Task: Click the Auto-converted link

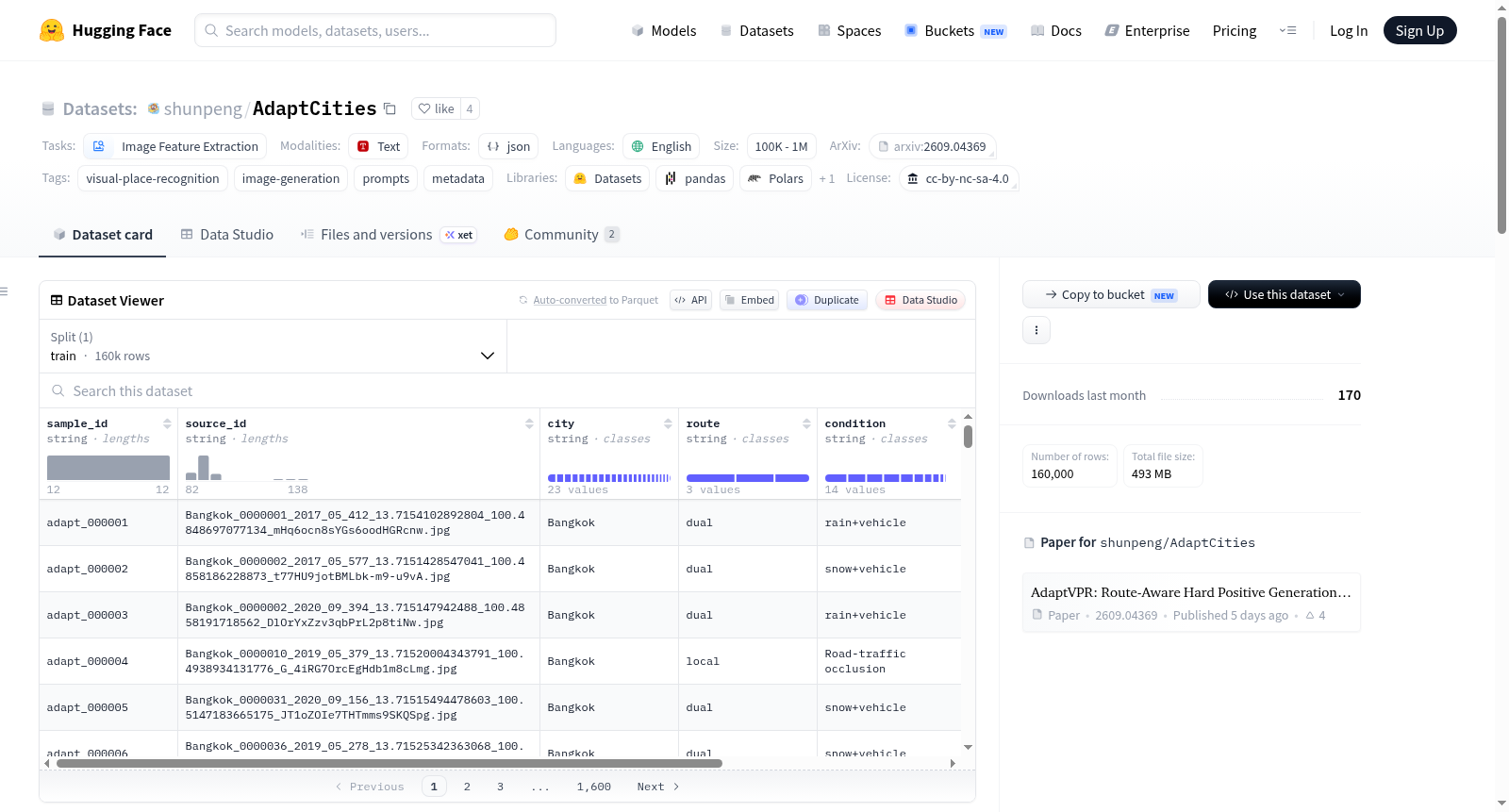Action: pyautogui.click(x=570, y=300)
